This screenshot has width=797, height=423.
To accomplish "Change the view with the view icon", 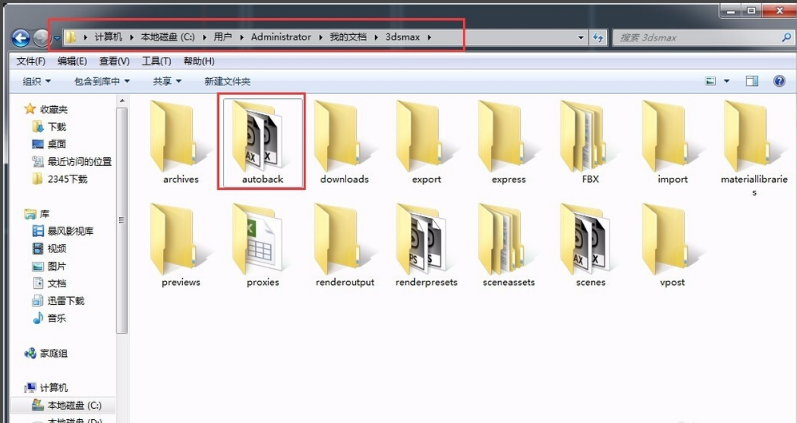I will coord(711,81).
